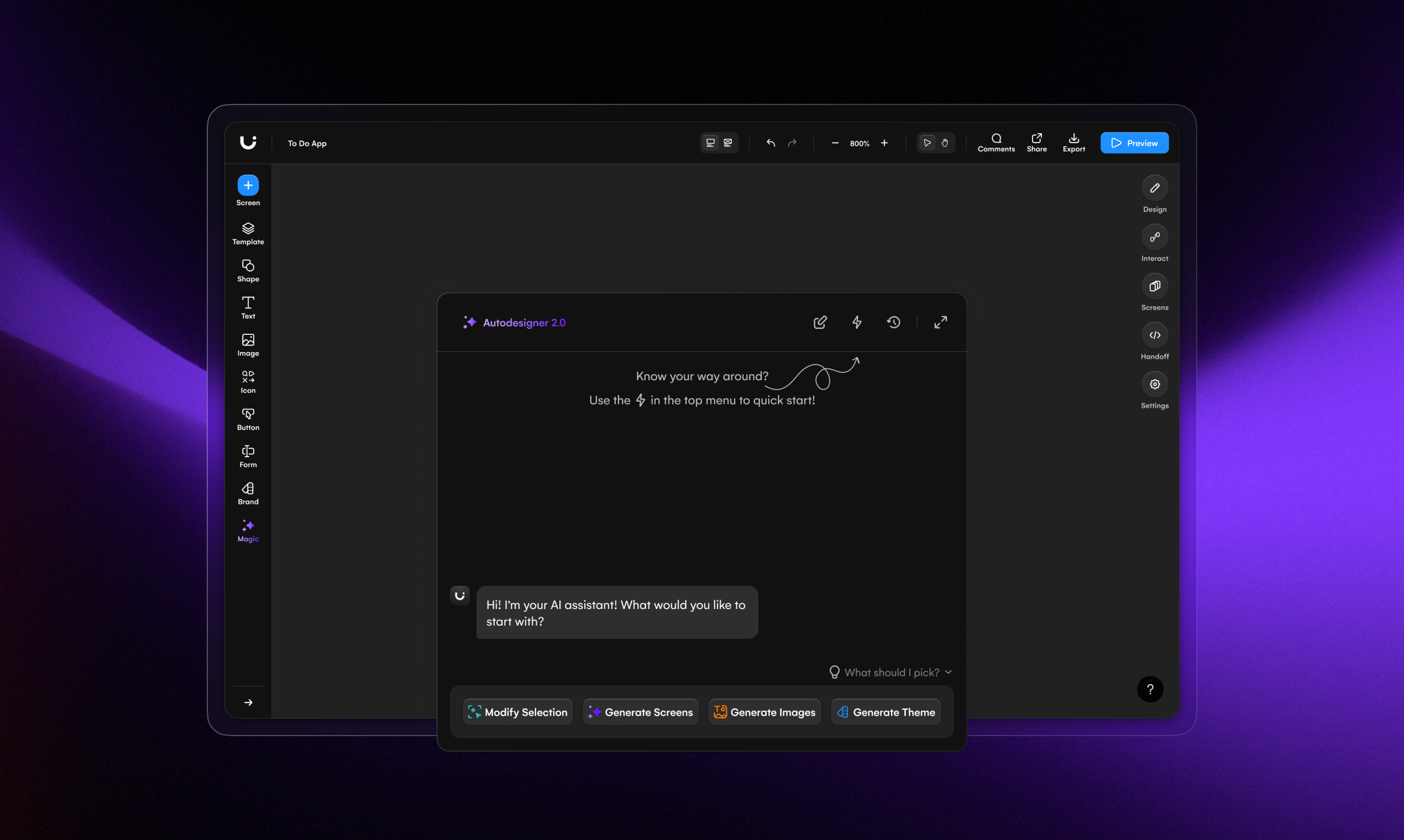1404x840 pixels.
Task: Click the Brand tool icon
Action: tap(248, 489)
